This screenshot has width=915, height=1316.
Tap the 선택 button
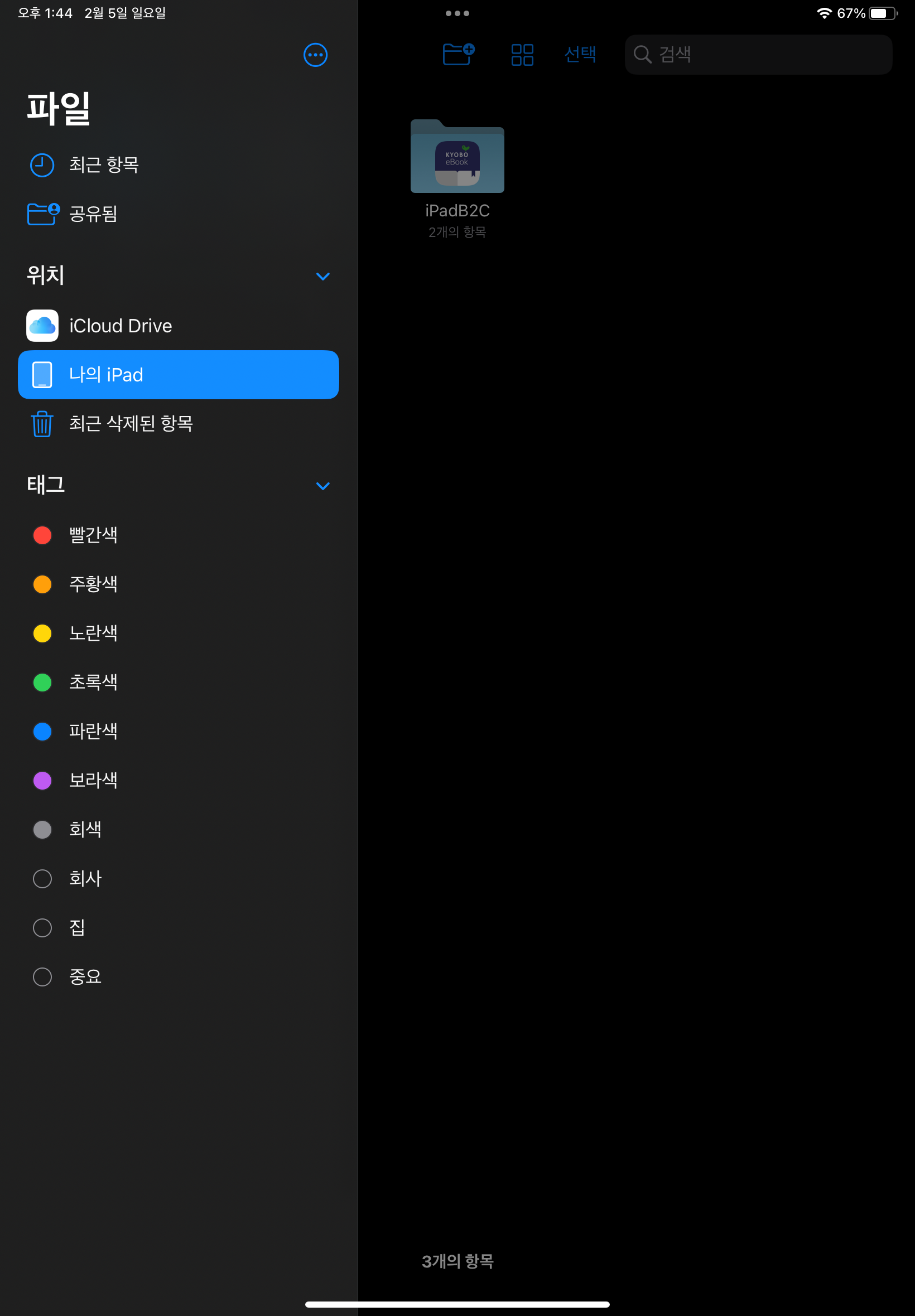point(580,55)
